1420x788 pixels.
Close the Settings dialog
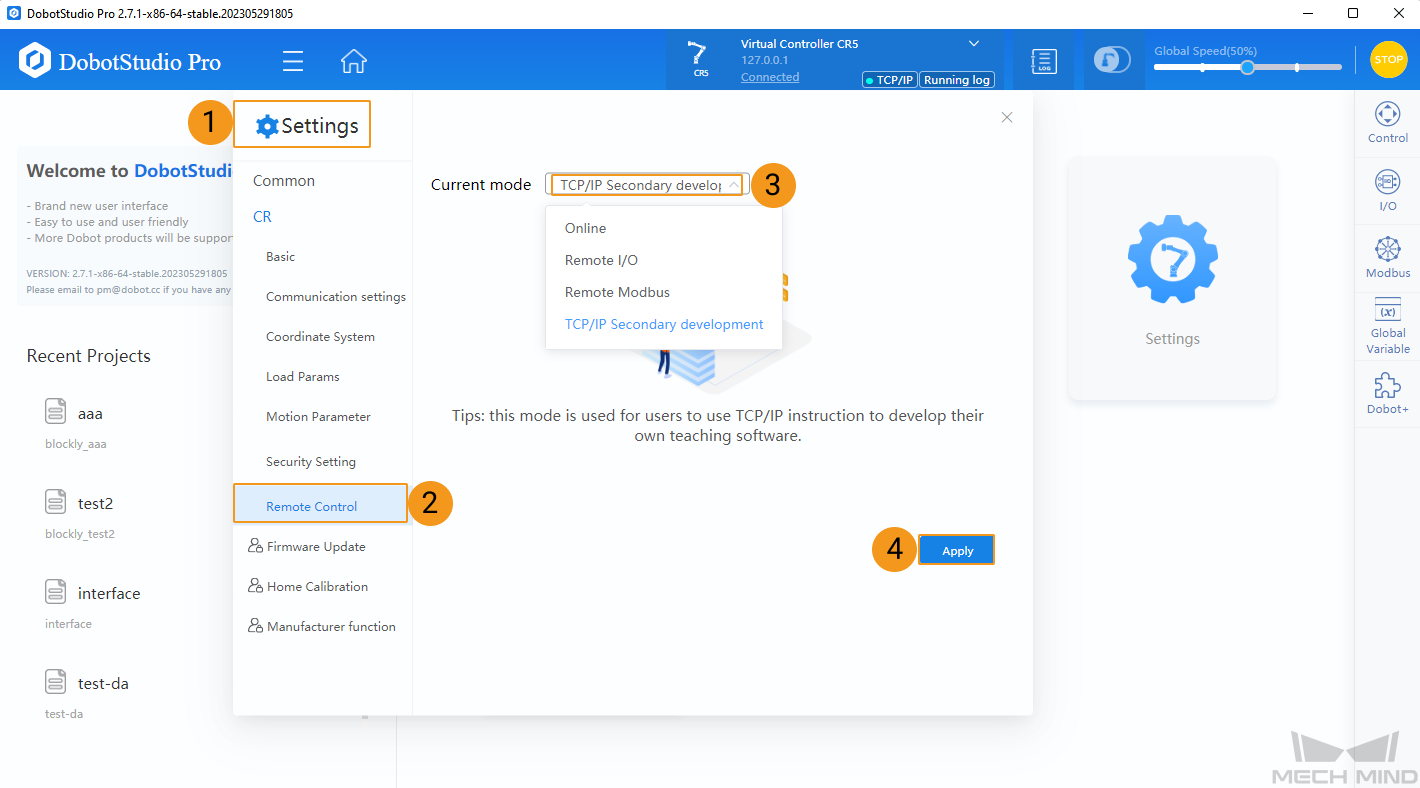tap(1007, 117)
